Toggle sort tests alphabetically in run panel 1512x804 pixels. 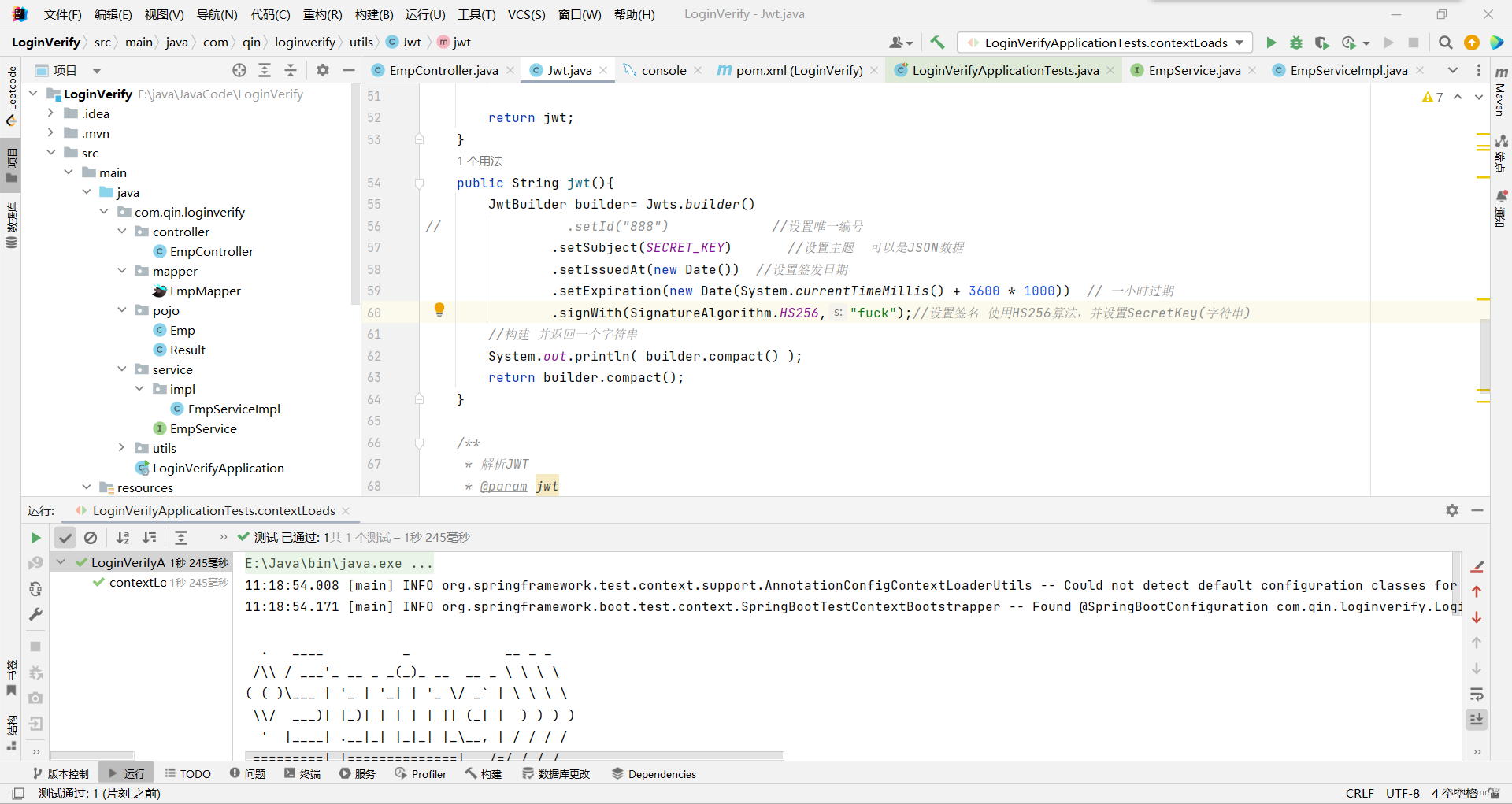pos(123,538)
